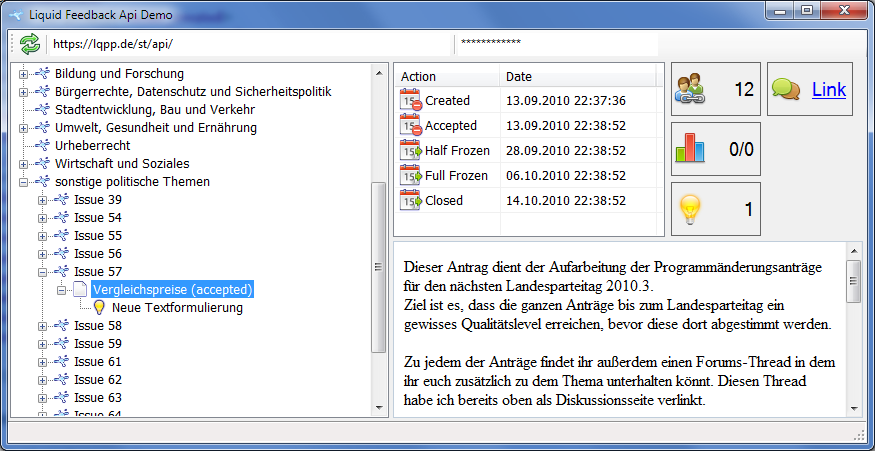Collapse sonstige politische Themen node
The width and height of the screenshot is (875, 451).
23,182
